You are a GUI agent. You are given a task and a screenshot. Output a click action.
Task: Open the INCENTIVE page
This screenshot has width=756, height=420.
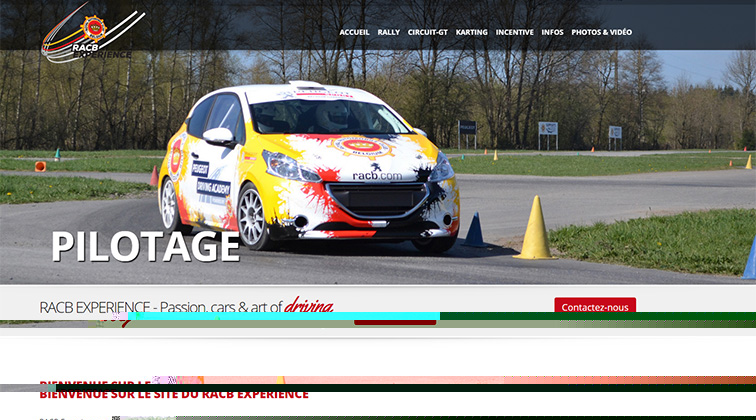(514, 32)
